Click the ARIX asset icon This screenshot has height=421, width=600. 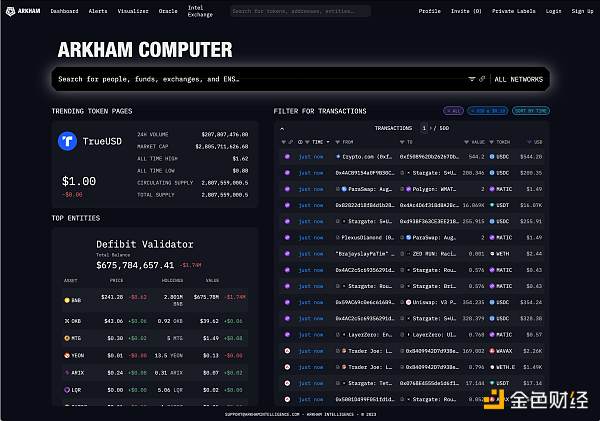pos(67,372)
